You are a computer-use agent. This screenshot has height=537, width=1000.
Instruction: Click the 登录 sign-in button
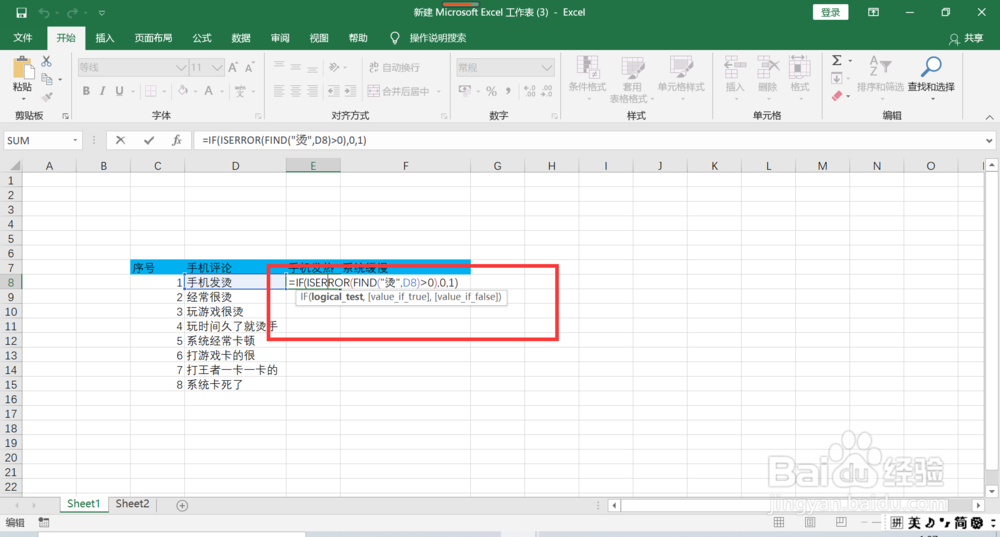tap(830, 12)
